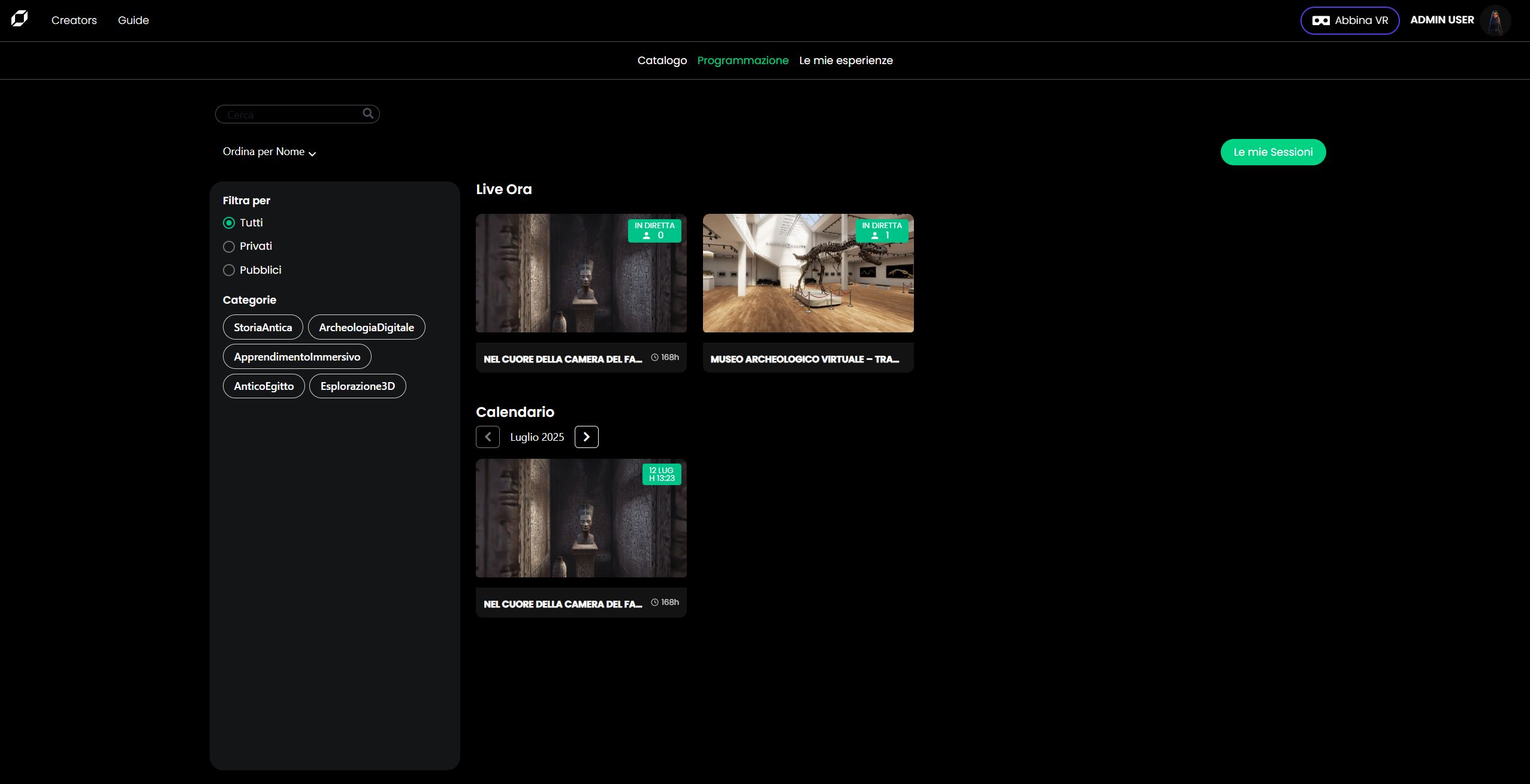Enable the Pubblici filter

click(228, 270)
